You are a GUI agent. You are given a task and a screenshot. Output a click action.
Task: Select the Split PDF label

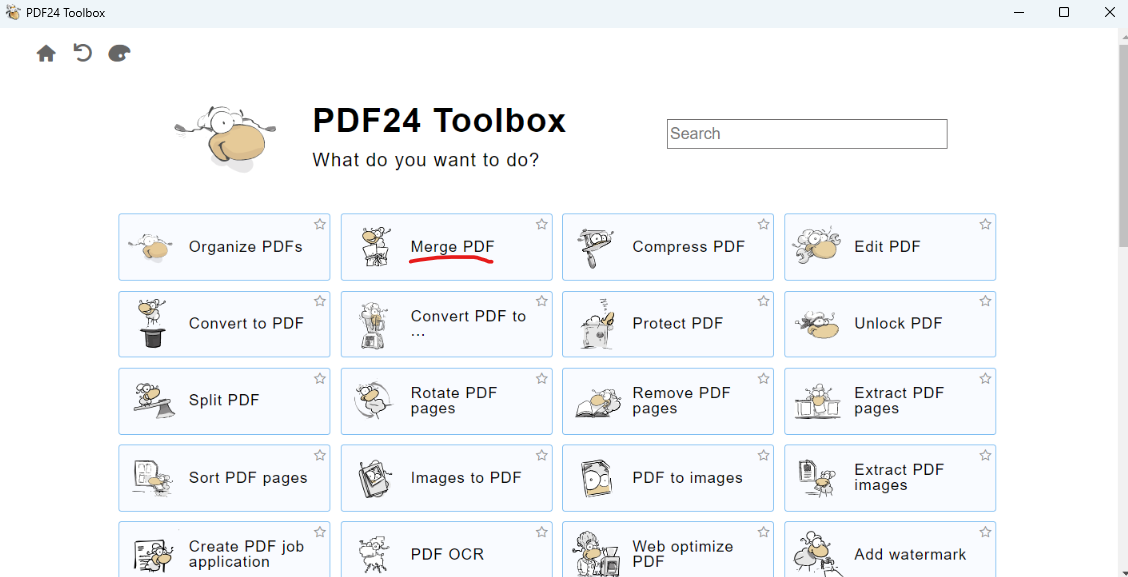[224, 401]
